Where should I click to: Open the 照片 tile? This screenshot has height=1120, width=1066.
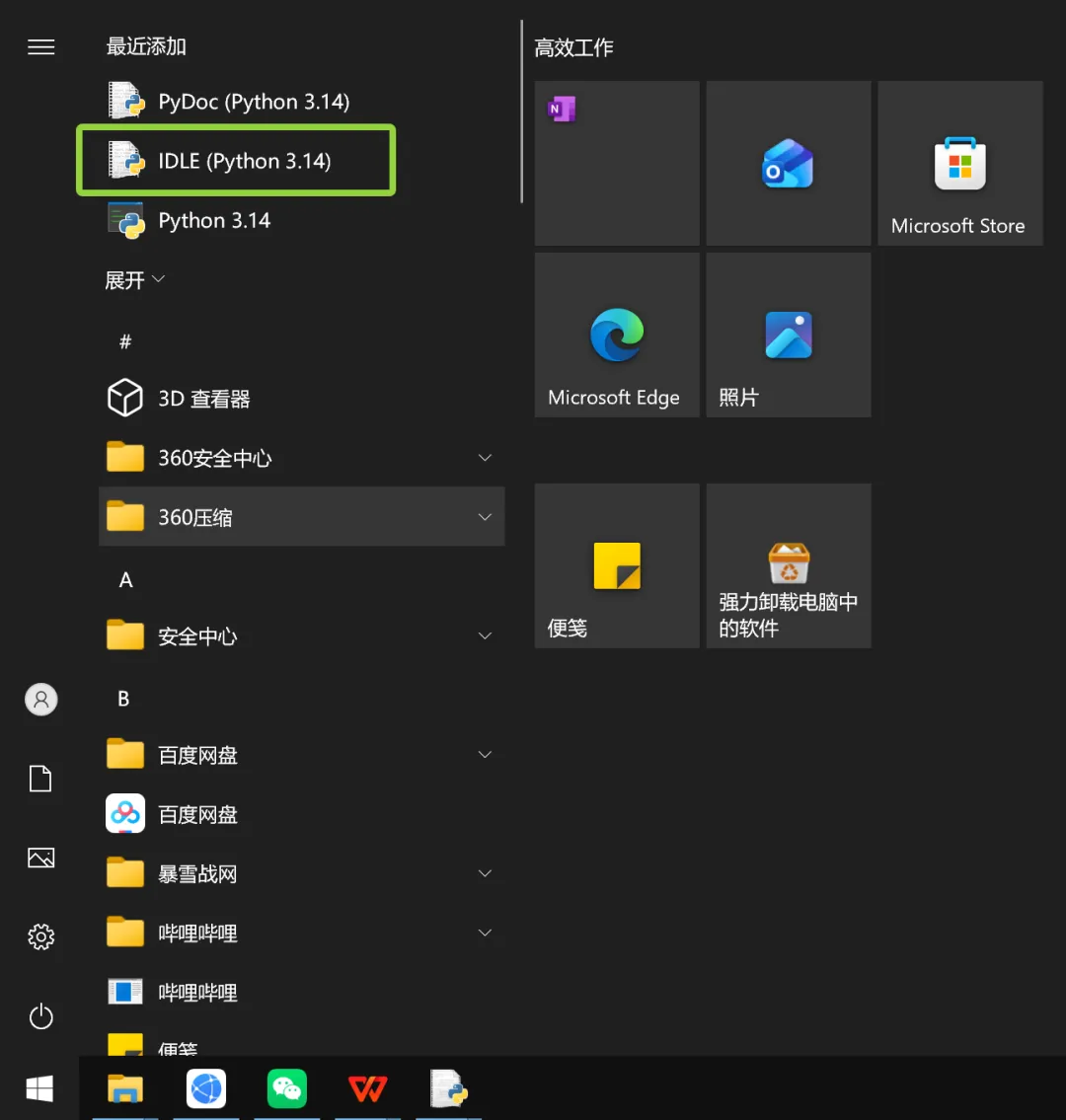coord(789,335)
